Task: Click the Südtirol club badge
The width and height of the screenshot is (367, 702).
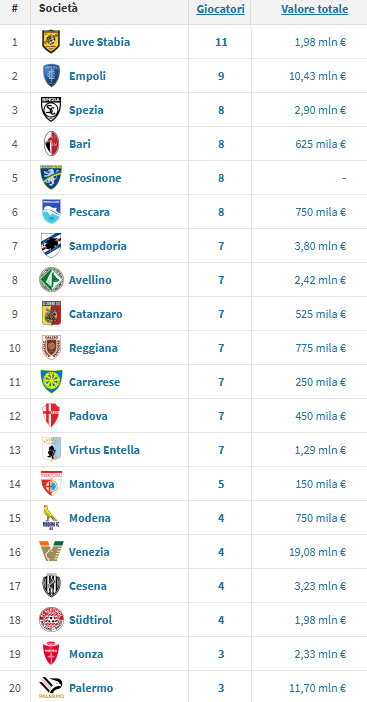Action: (51, 620)
